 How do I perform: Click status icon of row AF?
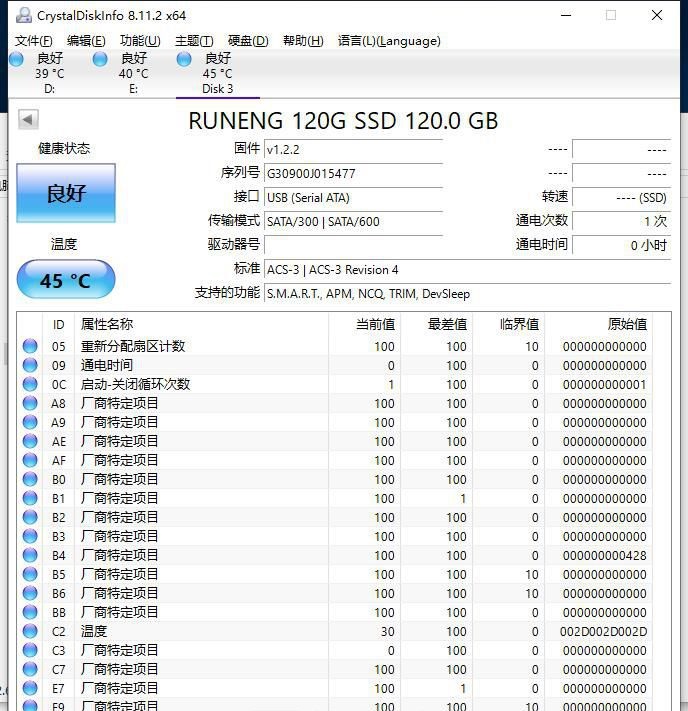(30, 460)
